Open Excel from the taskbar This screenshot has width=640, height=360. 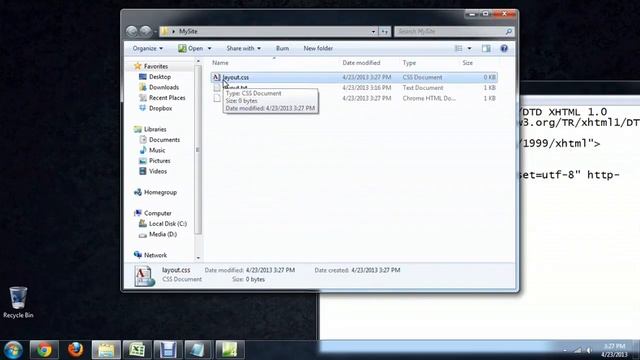pyautogui.click(x=137, y=350)
